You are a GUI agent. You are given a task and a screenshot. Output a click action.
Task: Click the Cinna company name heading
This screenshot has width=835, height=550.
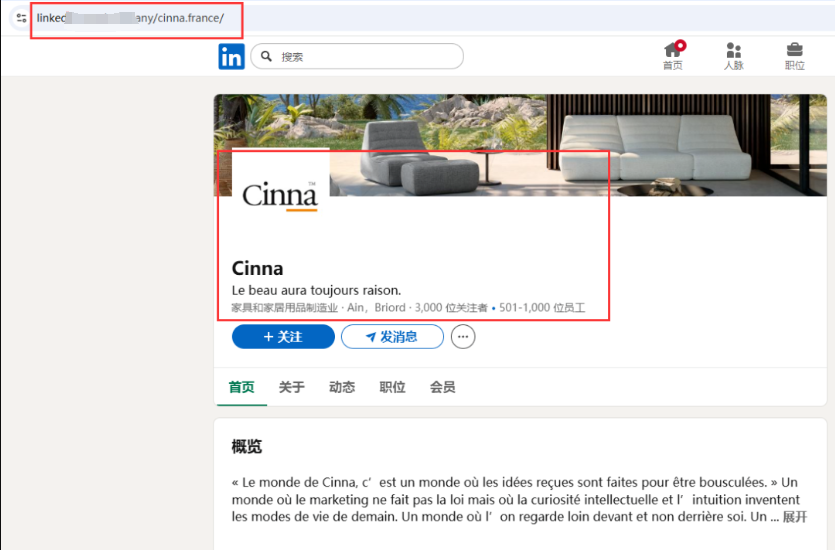(x=257, y=268)
